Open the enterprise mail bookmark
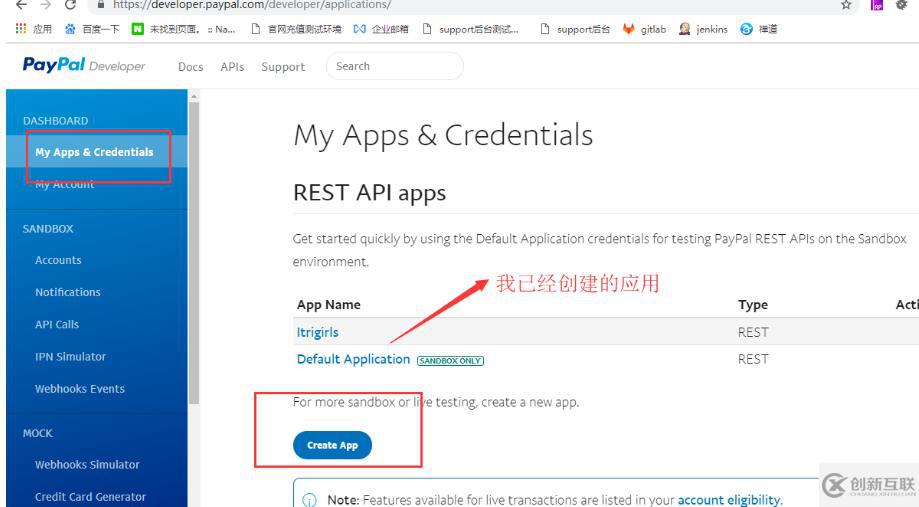This screenshot has height=507, width=919. (381, 29)
